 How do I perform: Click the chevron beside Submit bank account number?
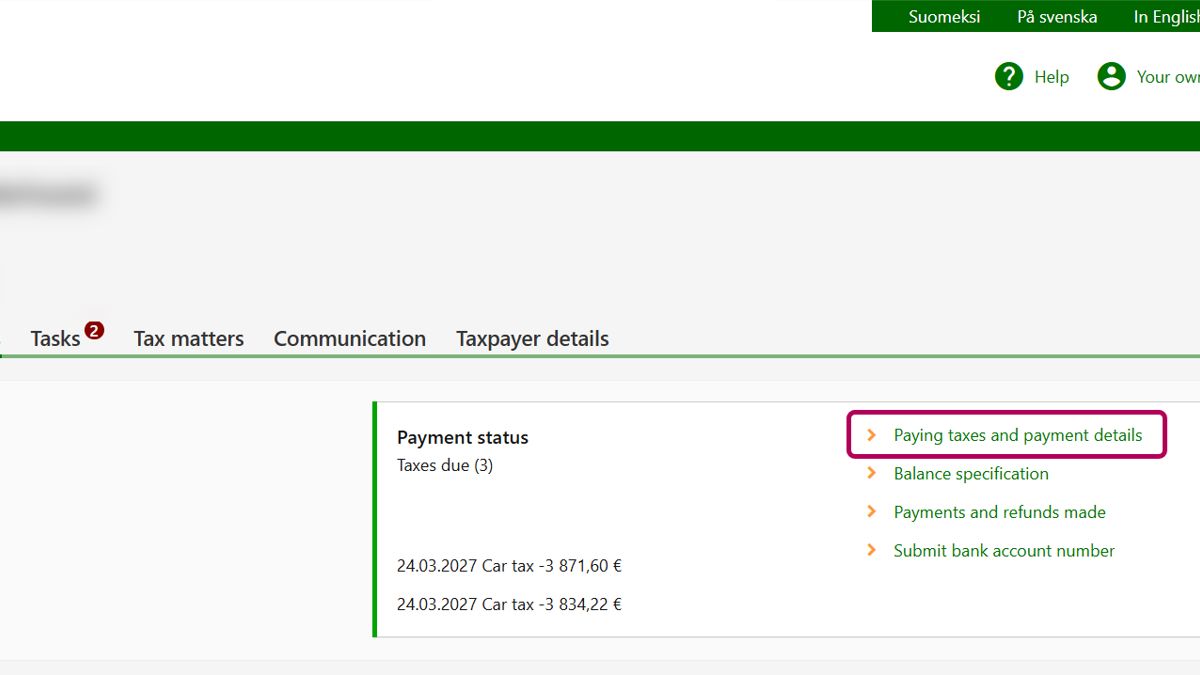[x=872, y=550]
